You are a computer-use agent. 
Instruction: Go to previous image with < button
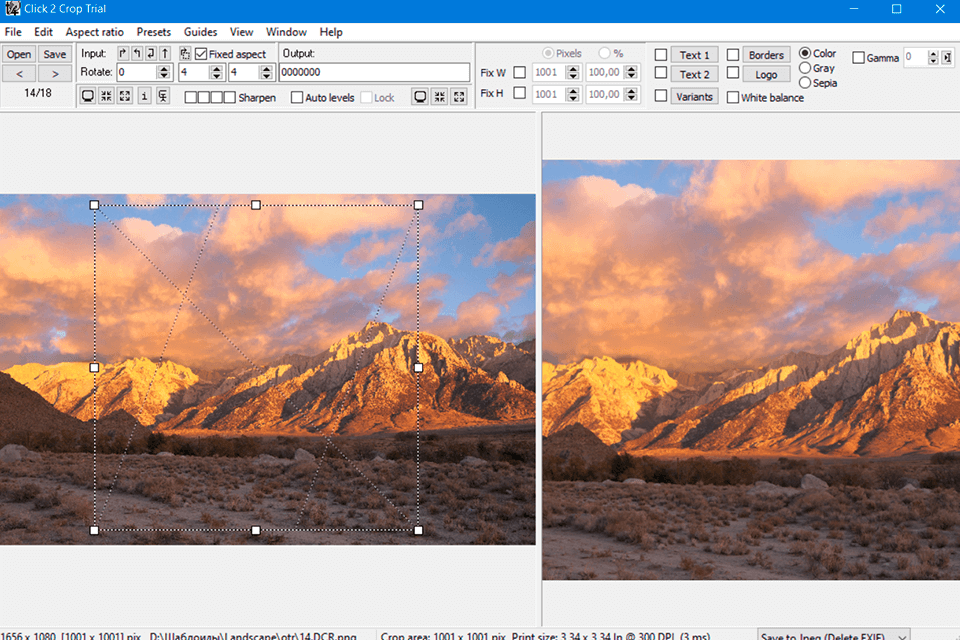(x=19, y=73)
